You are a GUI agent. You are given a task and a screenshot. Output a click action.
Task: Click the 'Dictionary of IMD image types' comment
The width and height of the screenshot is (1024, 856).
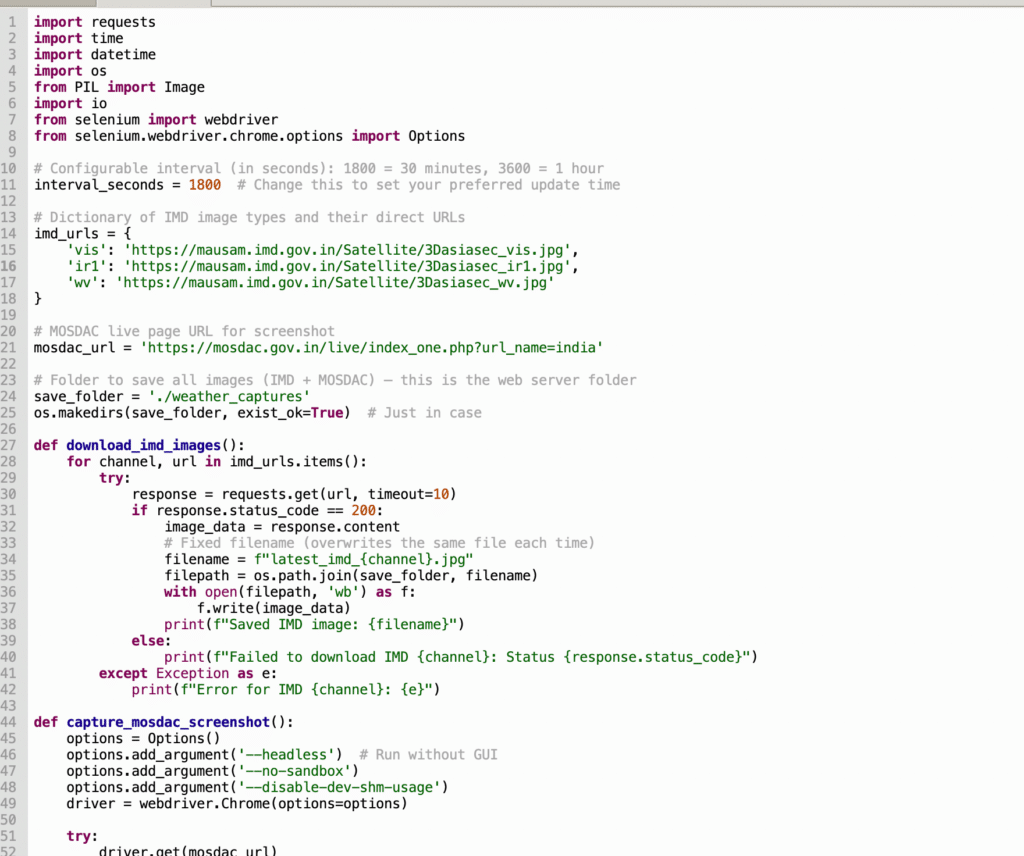pyautogui.click(x=249, y=217)
